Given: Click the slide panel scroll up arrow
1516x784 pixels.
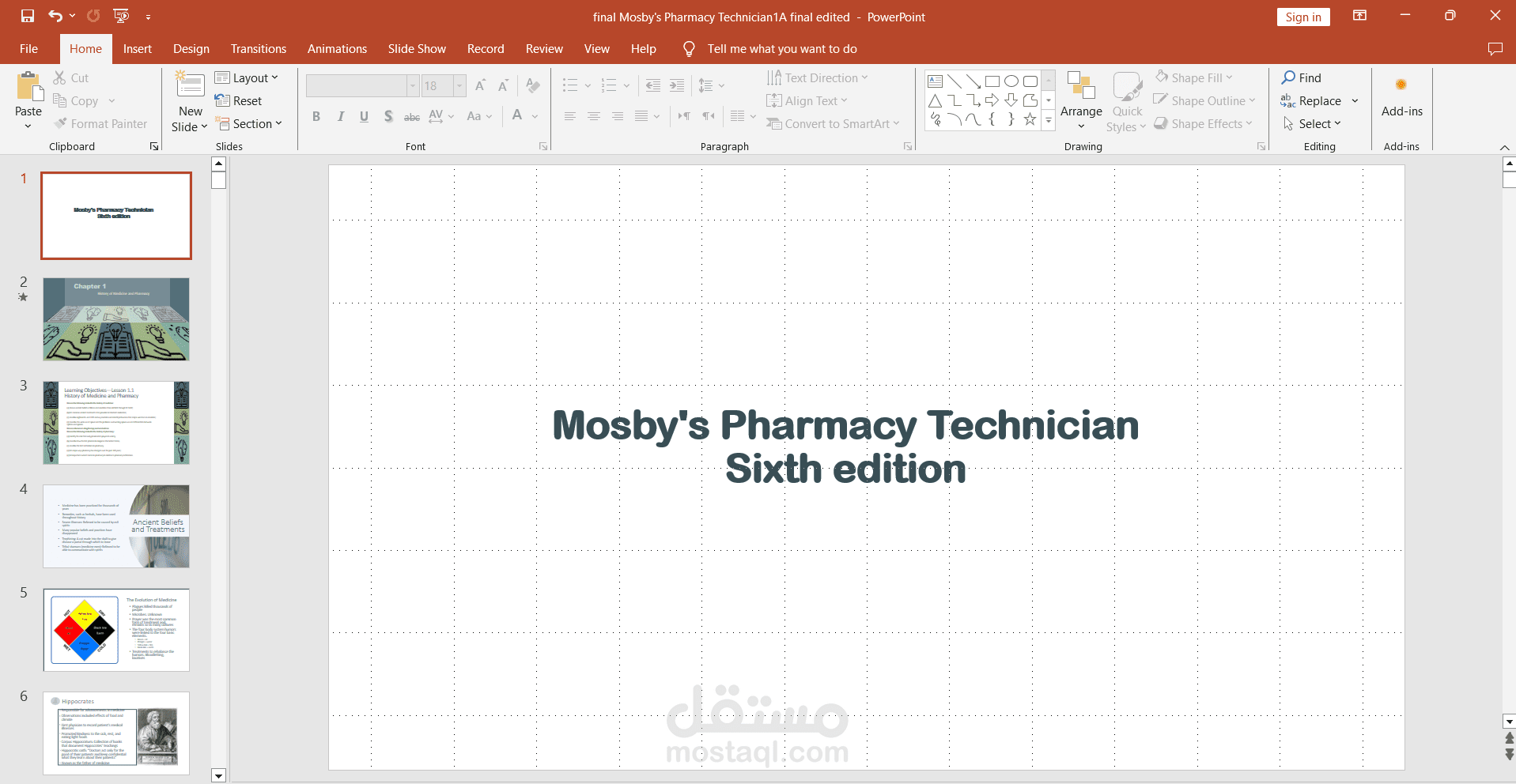Looking at the screenshot, I should pos(219,164).
